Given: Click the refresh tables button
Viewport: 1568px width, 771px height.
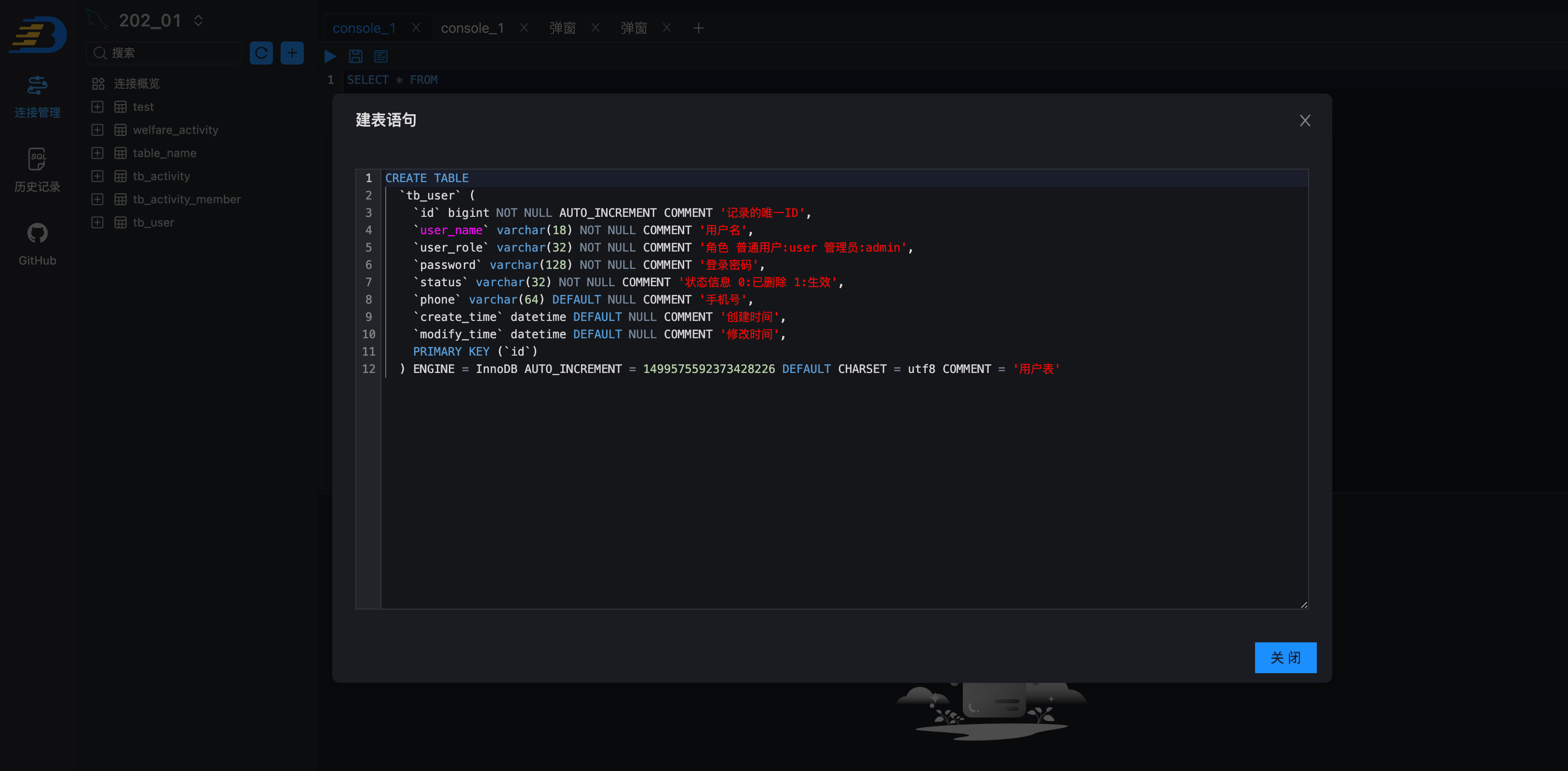Looking at the screenshot, I should tap(261, 53).
